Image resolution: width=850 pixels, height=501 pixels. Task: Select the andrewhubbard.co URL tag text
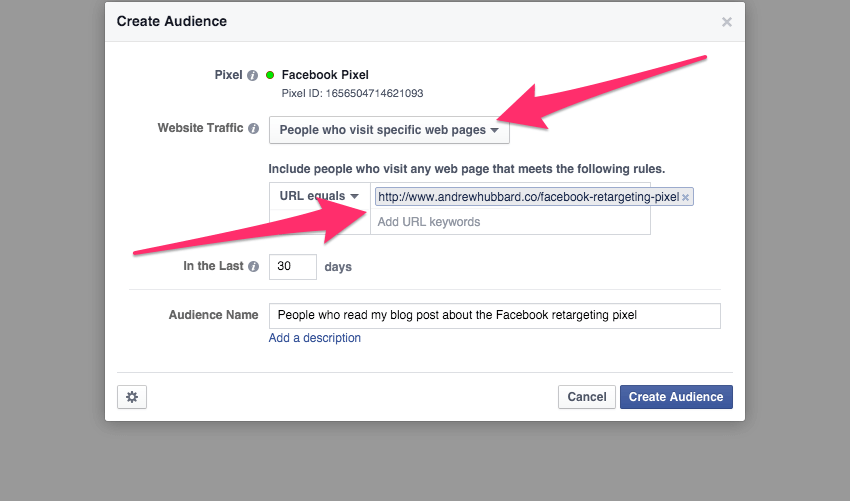click(528, 197)
